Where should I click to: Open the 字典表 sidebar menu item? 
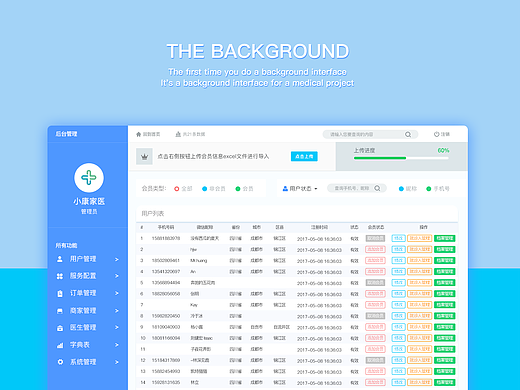pyautogui.click(x=88, y=345)
